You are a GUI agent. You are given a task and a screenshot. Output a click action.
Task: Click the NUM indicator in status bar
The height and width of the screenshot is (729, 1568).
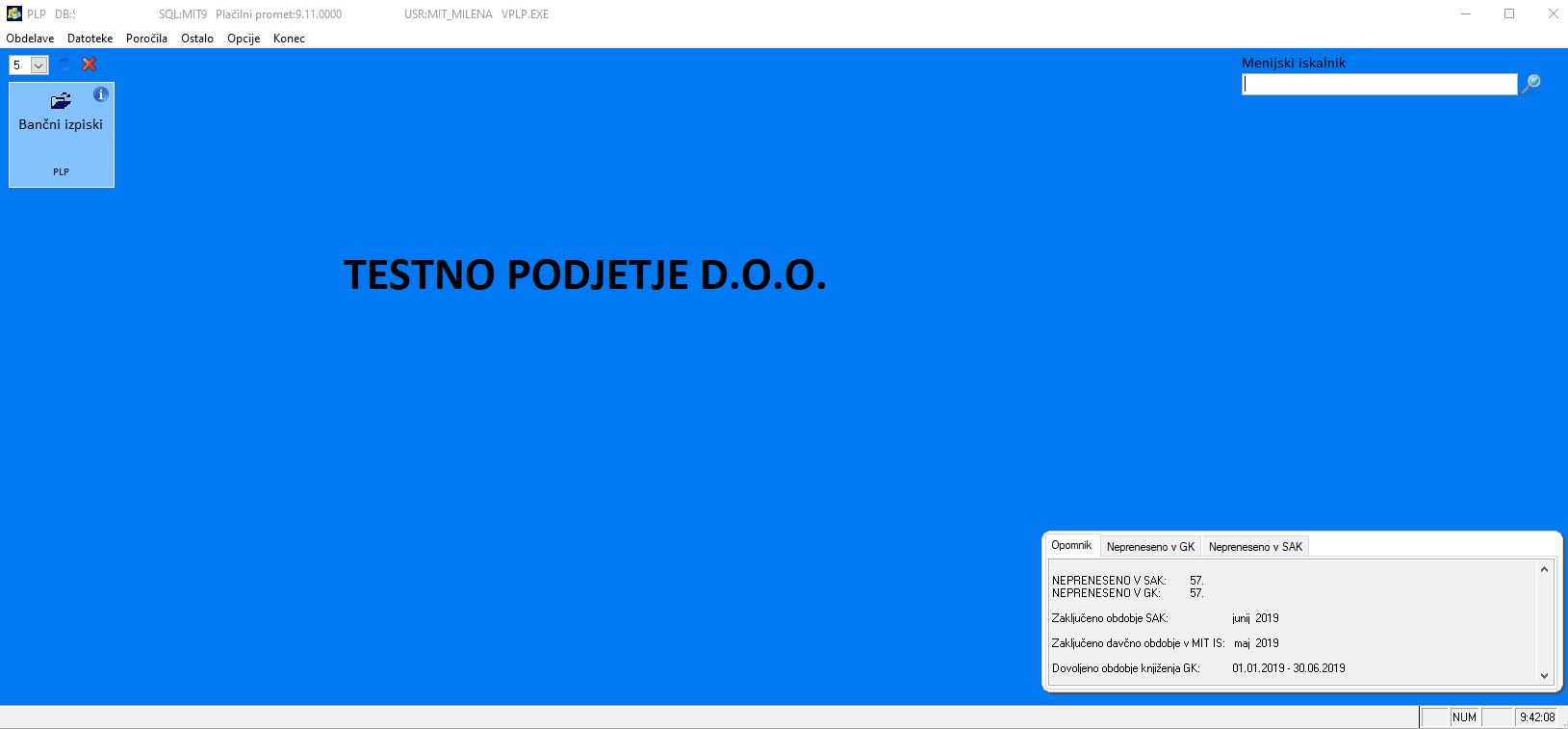click(1464, 717)
